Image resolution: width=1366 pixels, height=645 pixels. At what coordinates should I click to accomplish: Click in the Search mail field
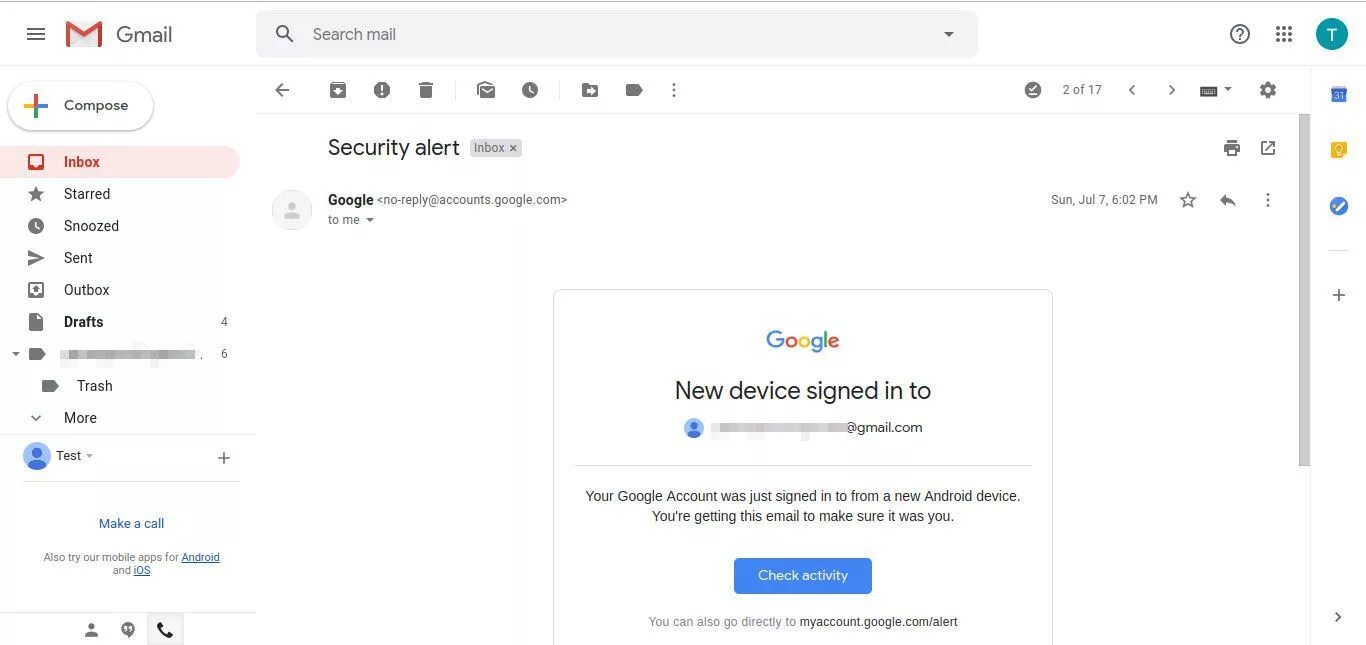click(x=600, y=34)
